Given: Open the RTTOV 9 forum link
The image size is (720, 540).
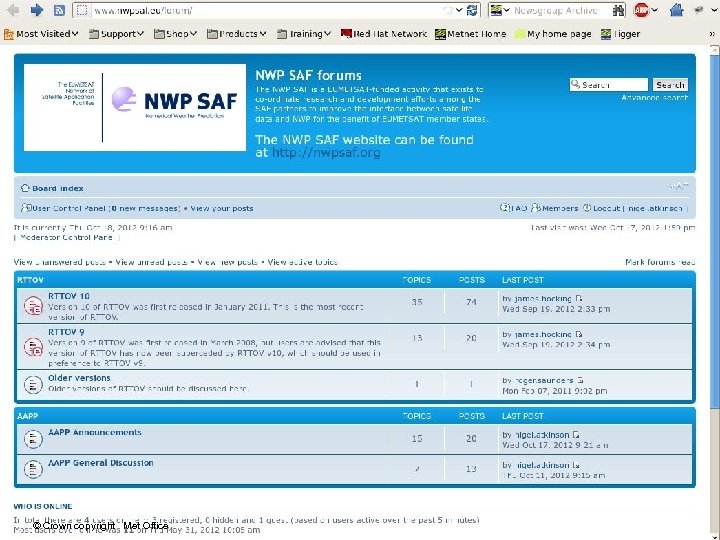Looking at the screenshot, I should (x=66, y=332).
